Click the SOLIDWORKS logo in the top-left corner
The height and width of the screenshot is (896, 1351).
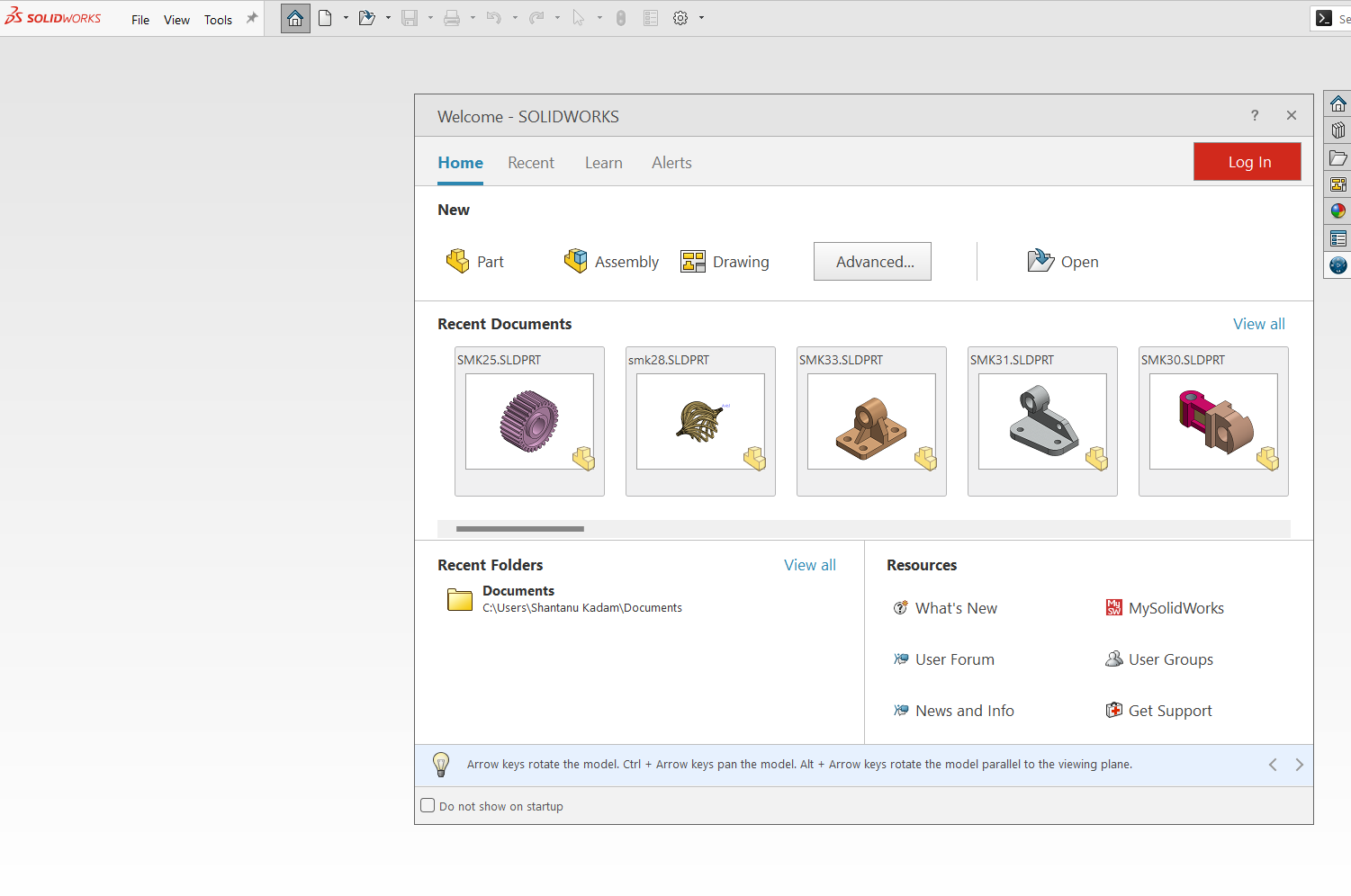(53, 17)
